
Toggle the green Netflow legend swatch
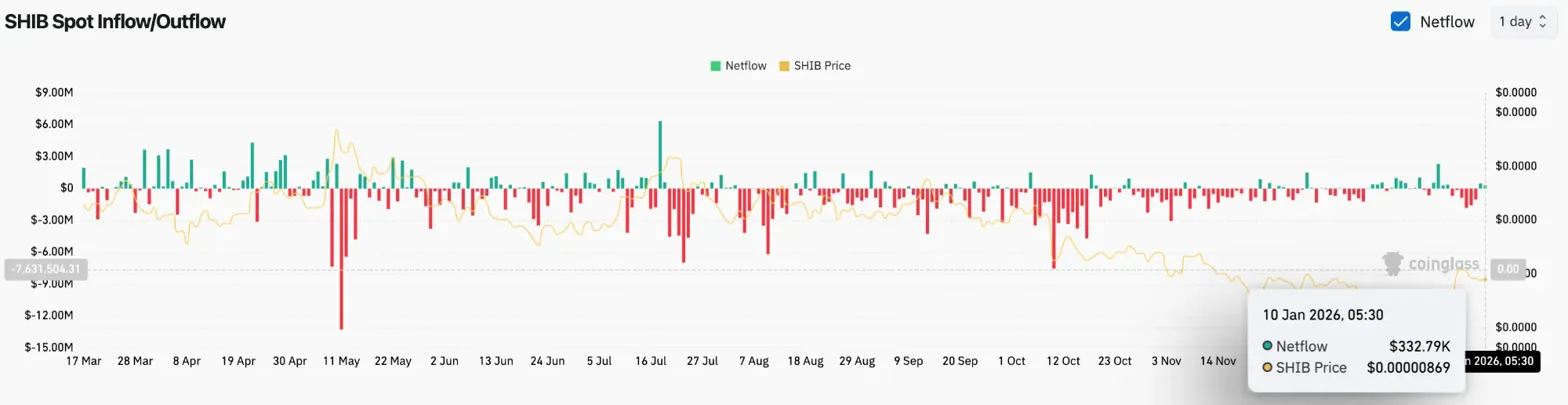(x=715, y=66)
